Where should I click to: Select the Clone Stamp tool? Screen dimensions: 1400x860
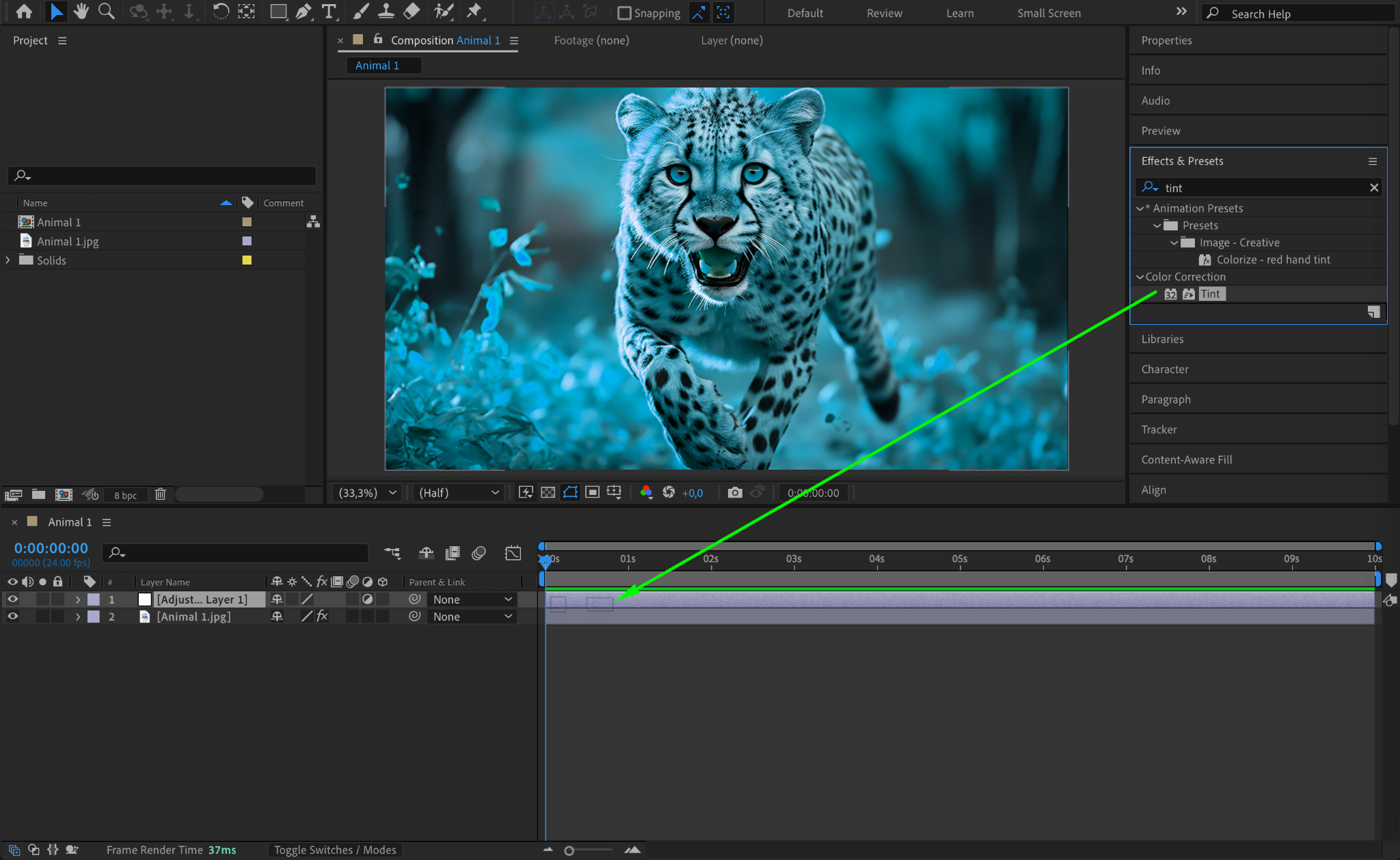pos(386,12)
